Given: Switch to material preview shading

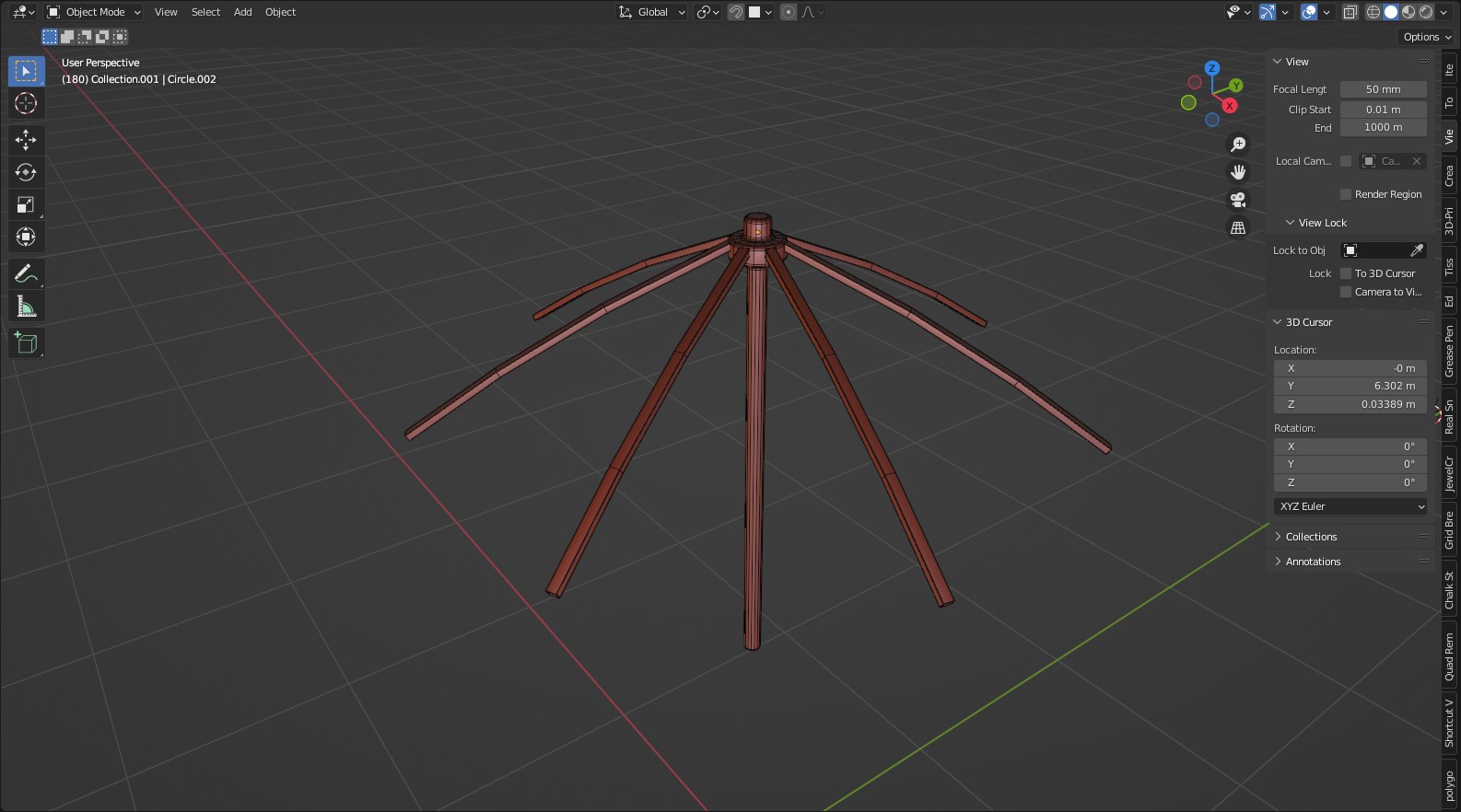Looking at the screenshot, I should point(1408,12).
